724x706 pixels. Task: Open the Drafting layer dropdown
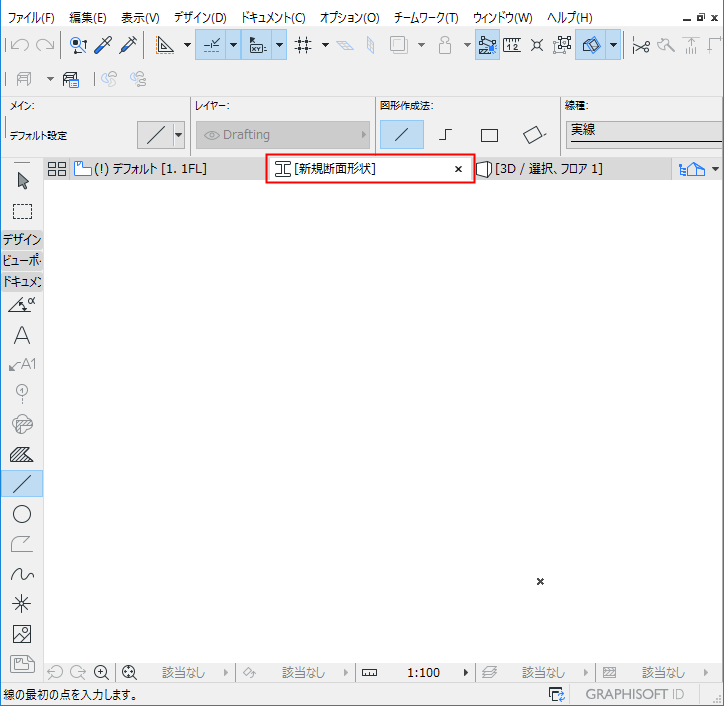pos(283,135)
